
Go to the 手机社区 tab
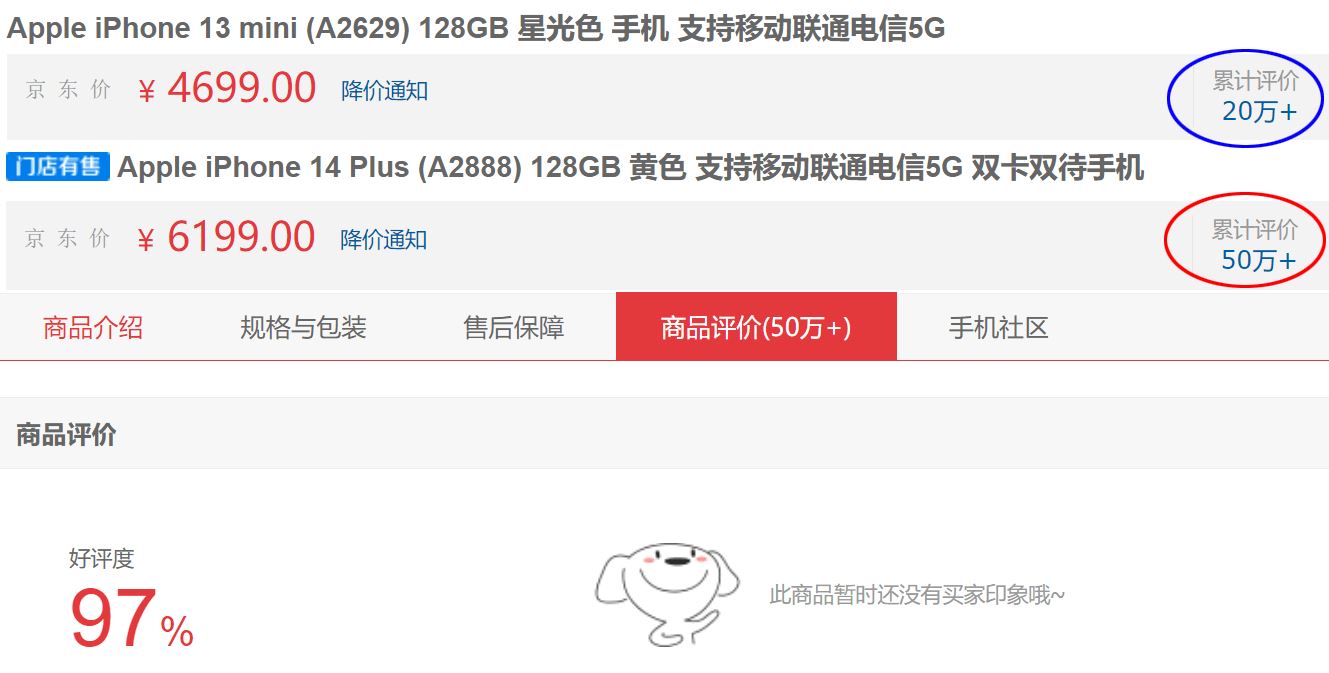(998, 327)
